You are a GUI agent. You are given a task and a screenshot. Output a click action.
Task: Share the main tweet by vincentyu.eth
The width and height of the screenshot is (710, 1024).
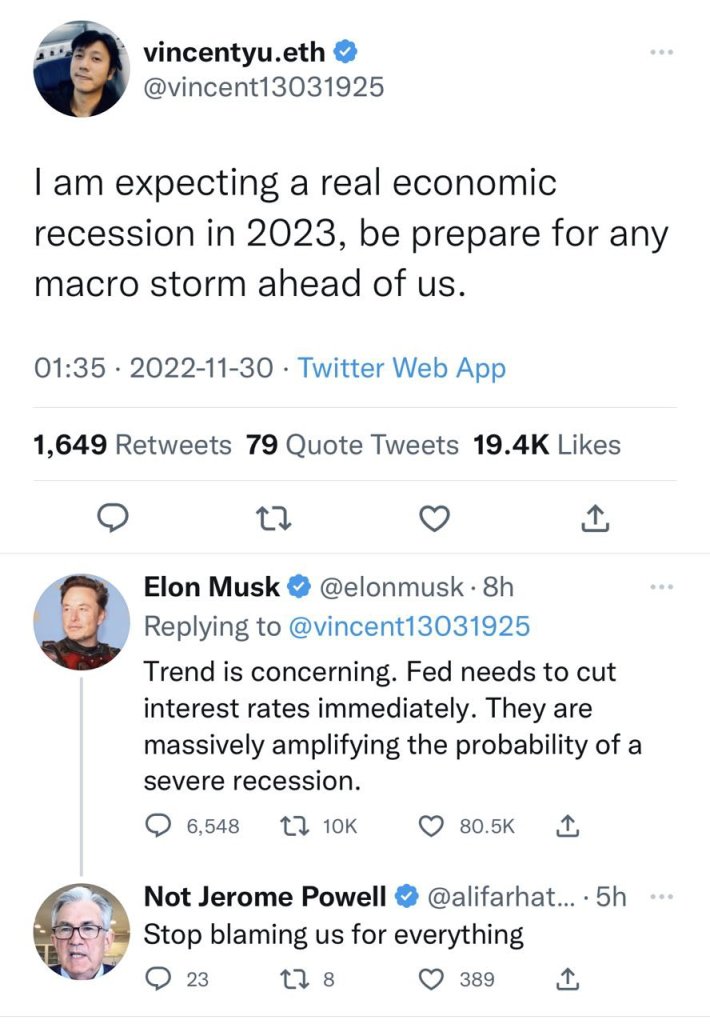[594, 518]
